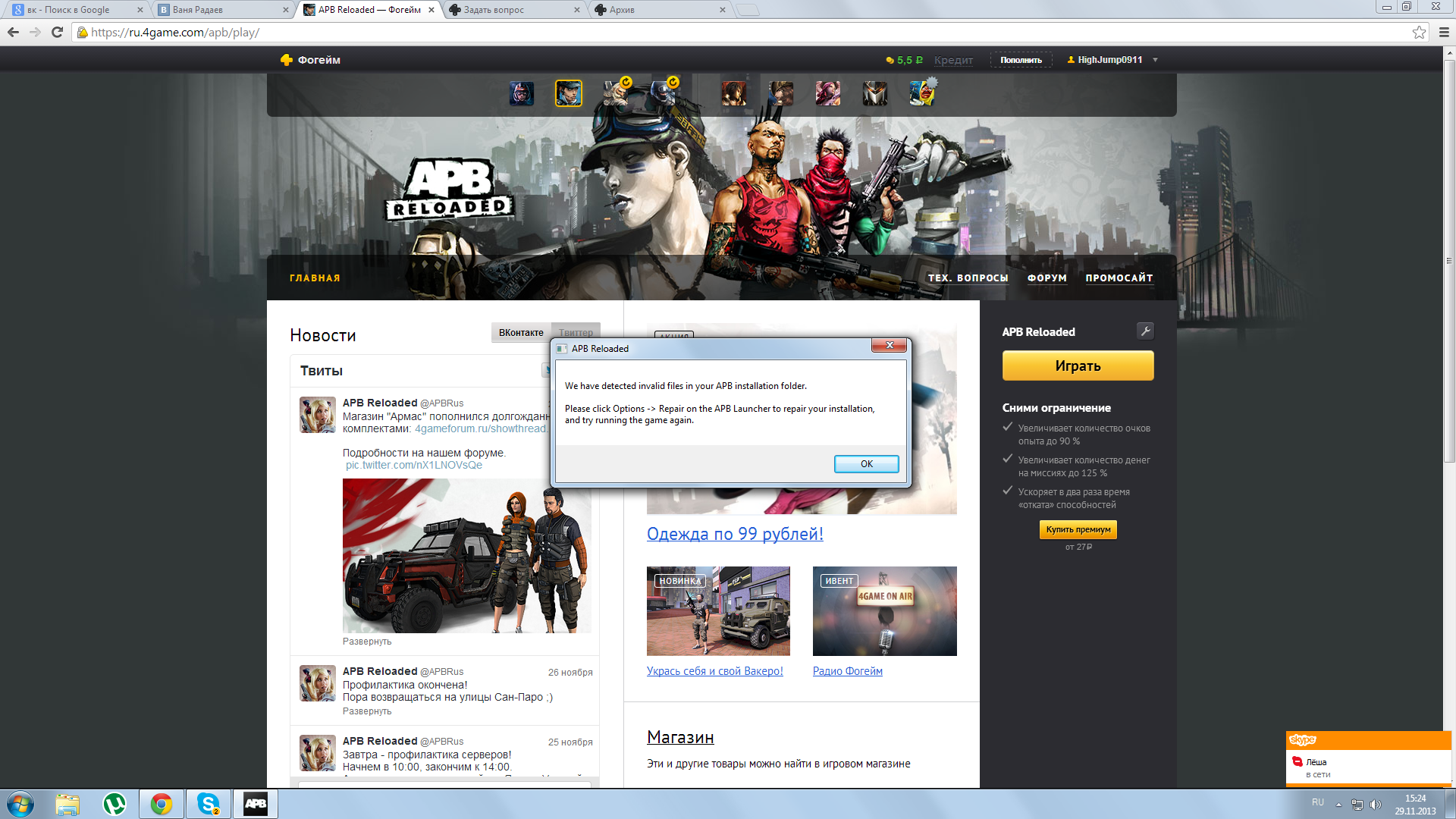Open APB launcher taskbar icon
1456x819 pixels.
point(256,804)
